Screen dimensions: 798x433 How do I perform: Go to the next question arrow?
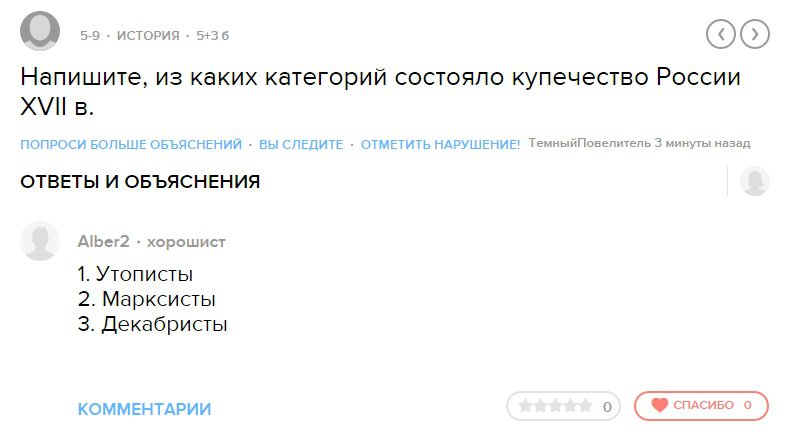(755, 34)
